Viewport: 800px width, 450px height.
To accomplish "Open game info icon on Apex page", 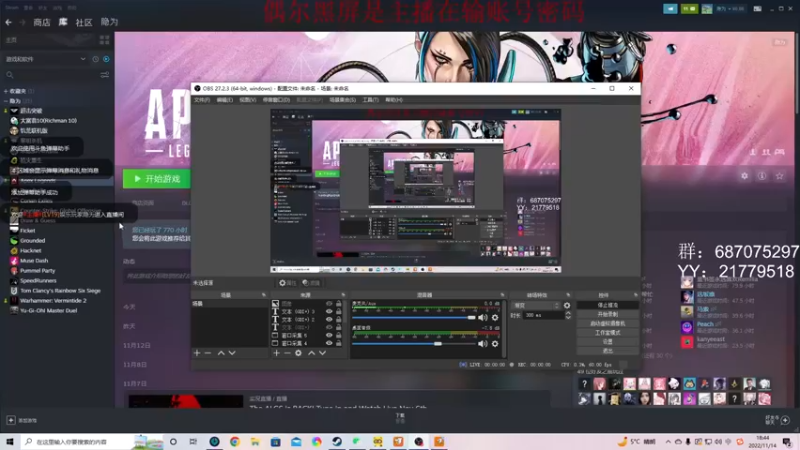I will [762, 176].
